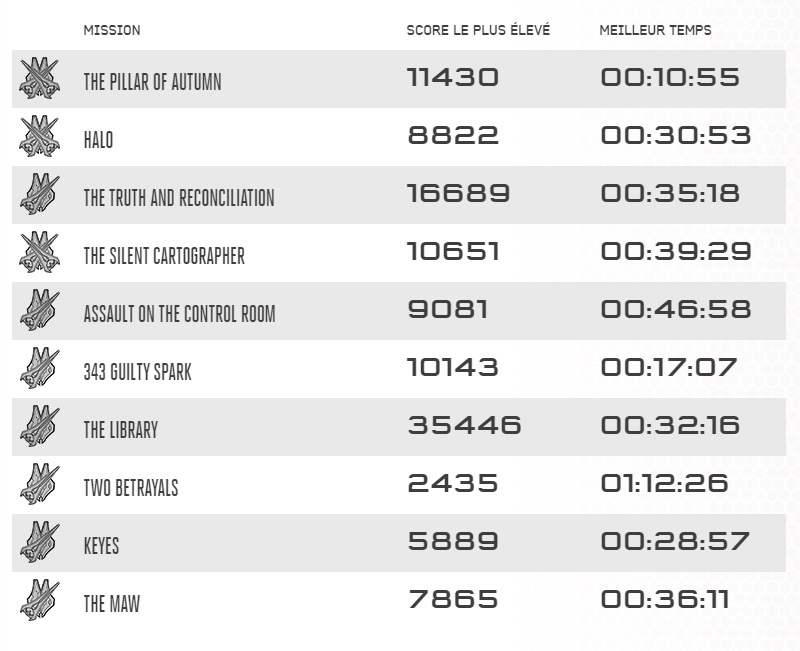
Task: Click the Two Betrayals difficulty icon
Action: click(x=39, y=485)
